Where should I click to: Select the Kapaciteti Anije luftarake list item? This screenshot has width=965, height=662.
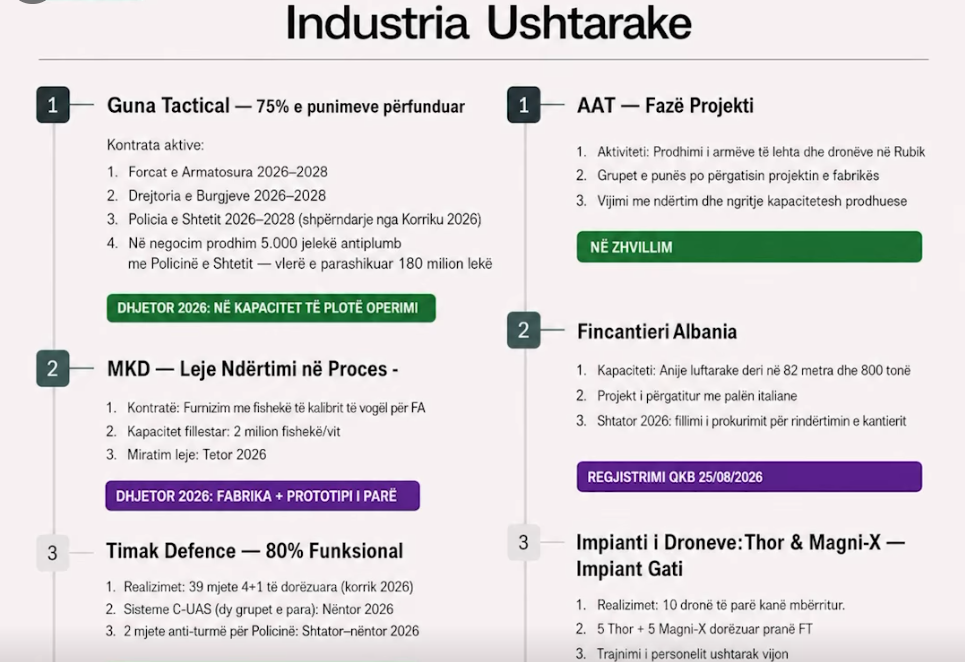coord(743,370)
